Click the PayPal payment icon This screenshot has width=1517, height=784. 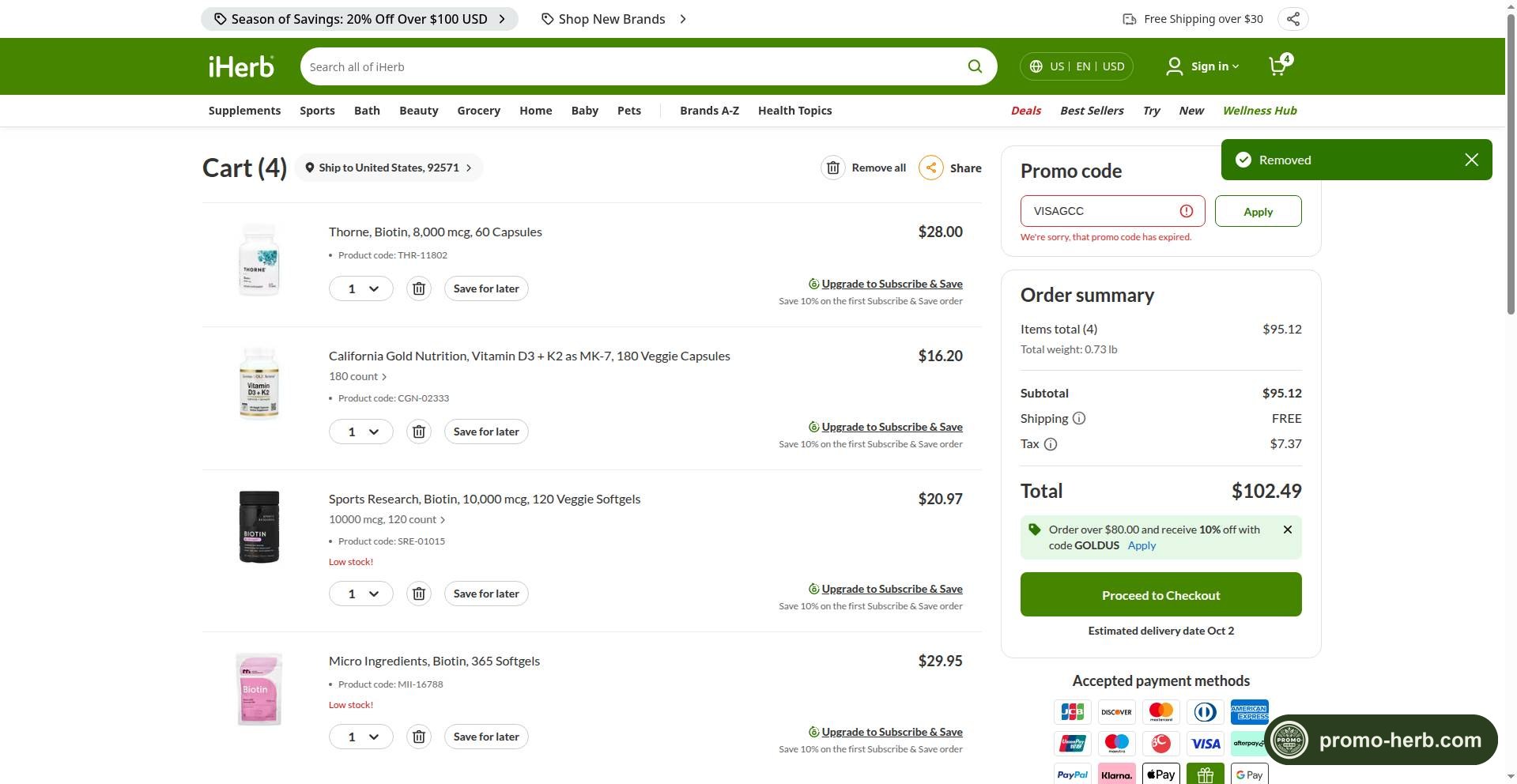(x=1073, y=775)
